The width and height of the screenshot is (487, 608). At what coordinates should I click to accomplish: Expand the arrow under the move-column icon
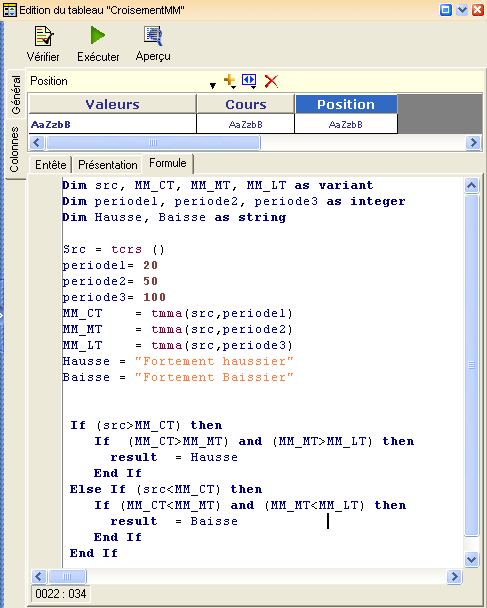(x=253, y=88)
